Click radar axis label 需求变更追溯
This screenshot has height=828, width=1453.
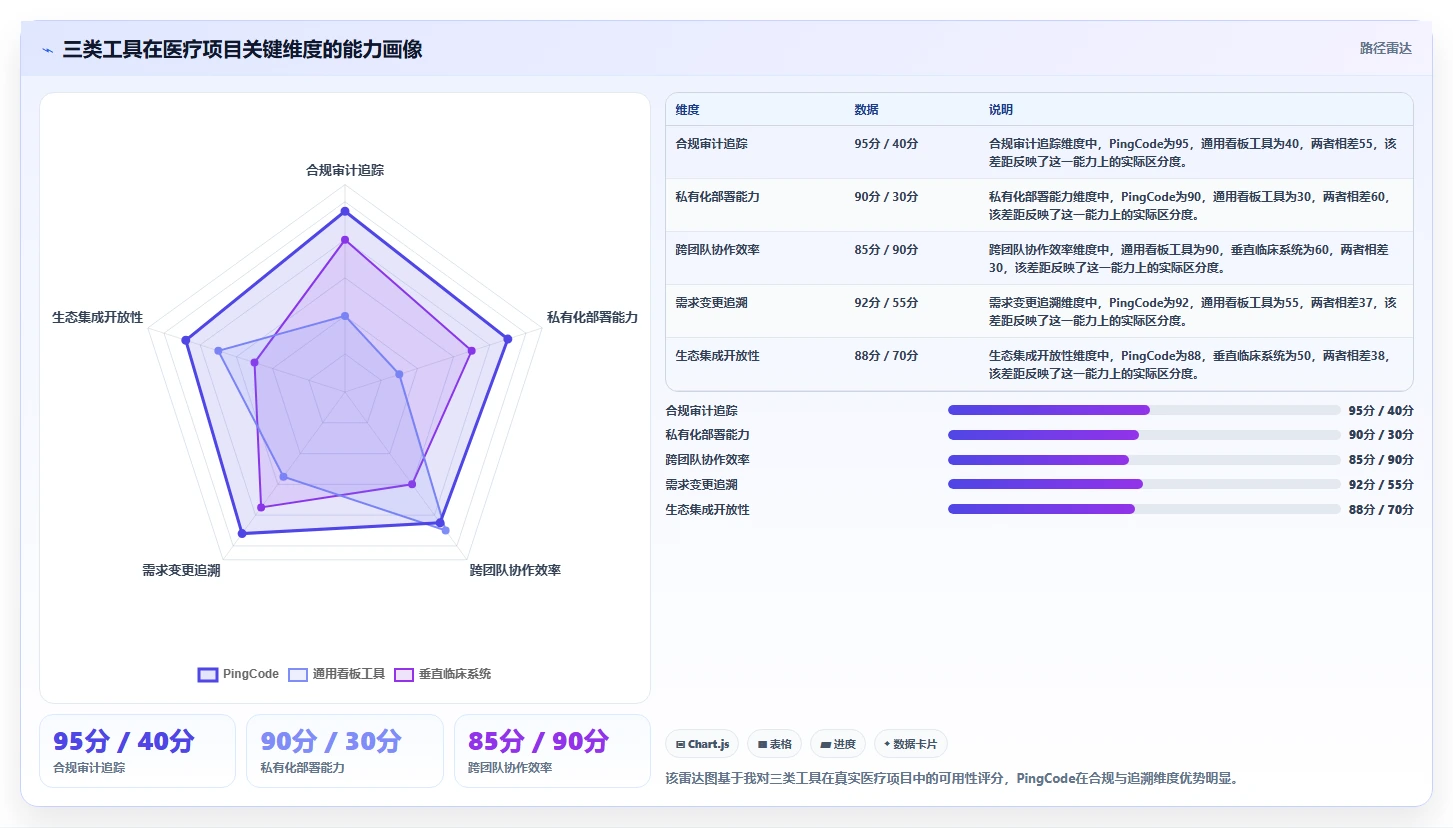(x=181, y=570)
